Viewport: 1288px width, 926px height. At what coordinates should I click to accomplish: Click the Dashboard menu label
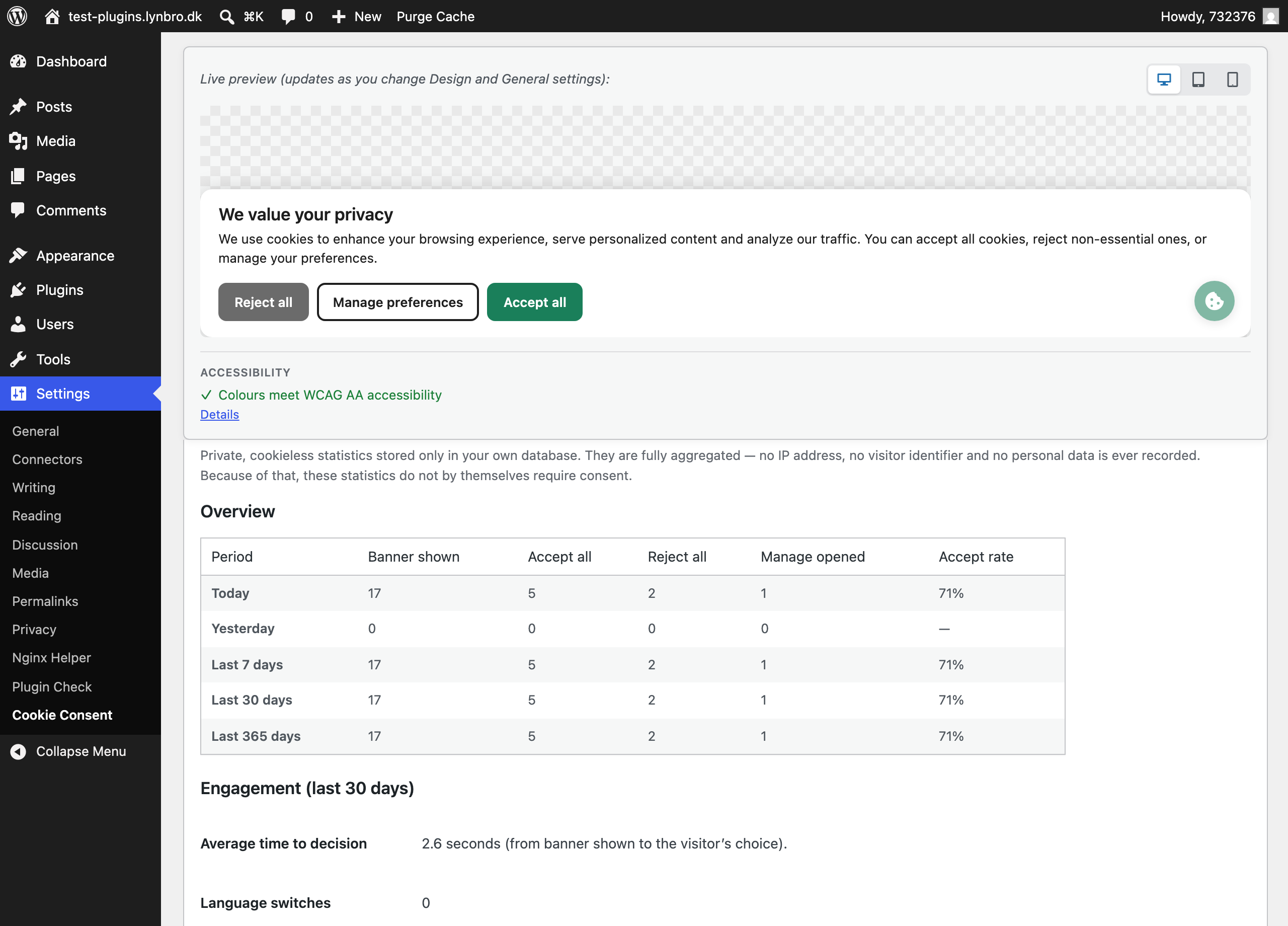71,61
